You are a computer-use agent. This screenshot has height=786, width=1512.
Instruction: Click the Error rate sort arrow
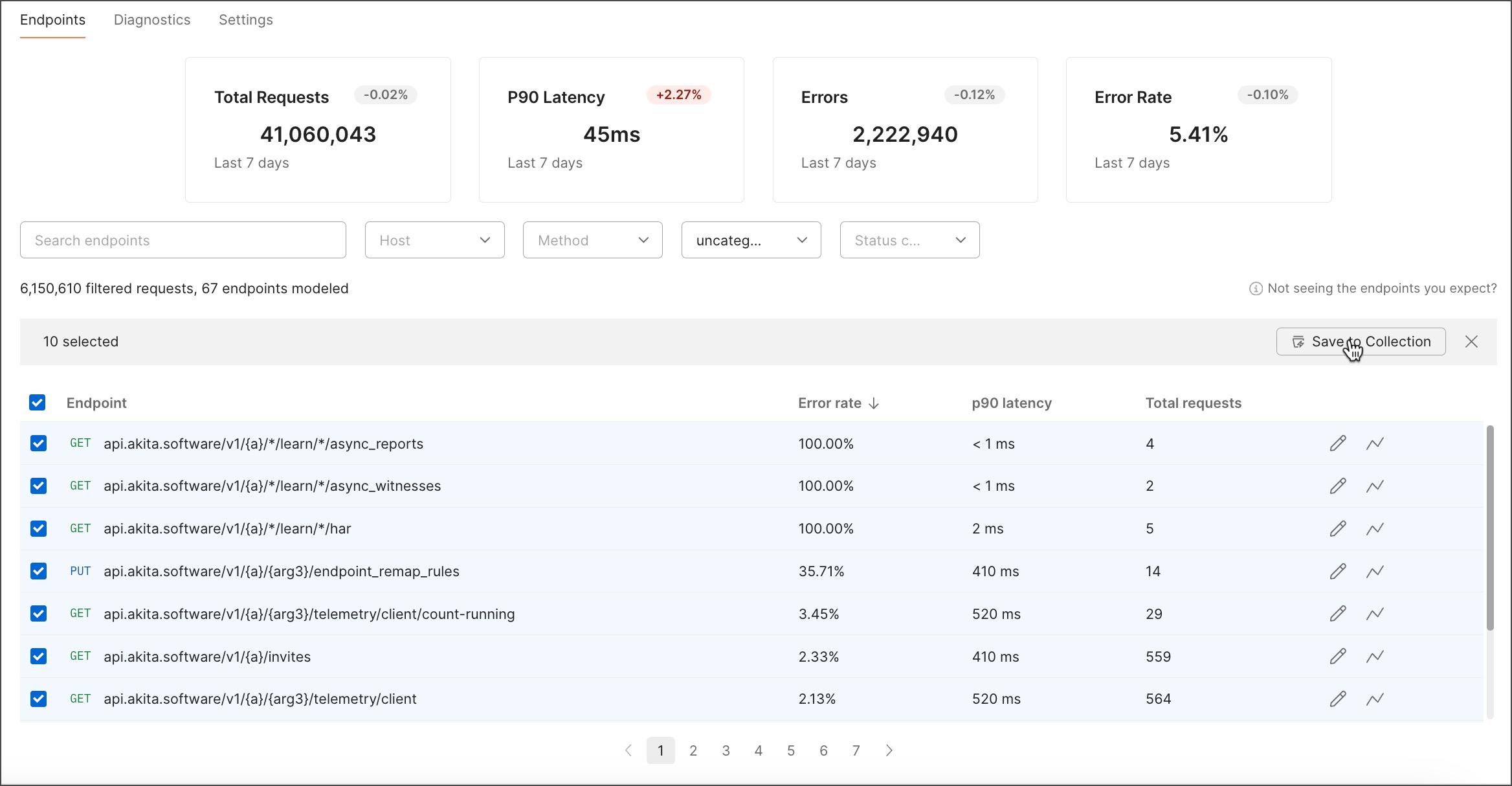(874, 403)
